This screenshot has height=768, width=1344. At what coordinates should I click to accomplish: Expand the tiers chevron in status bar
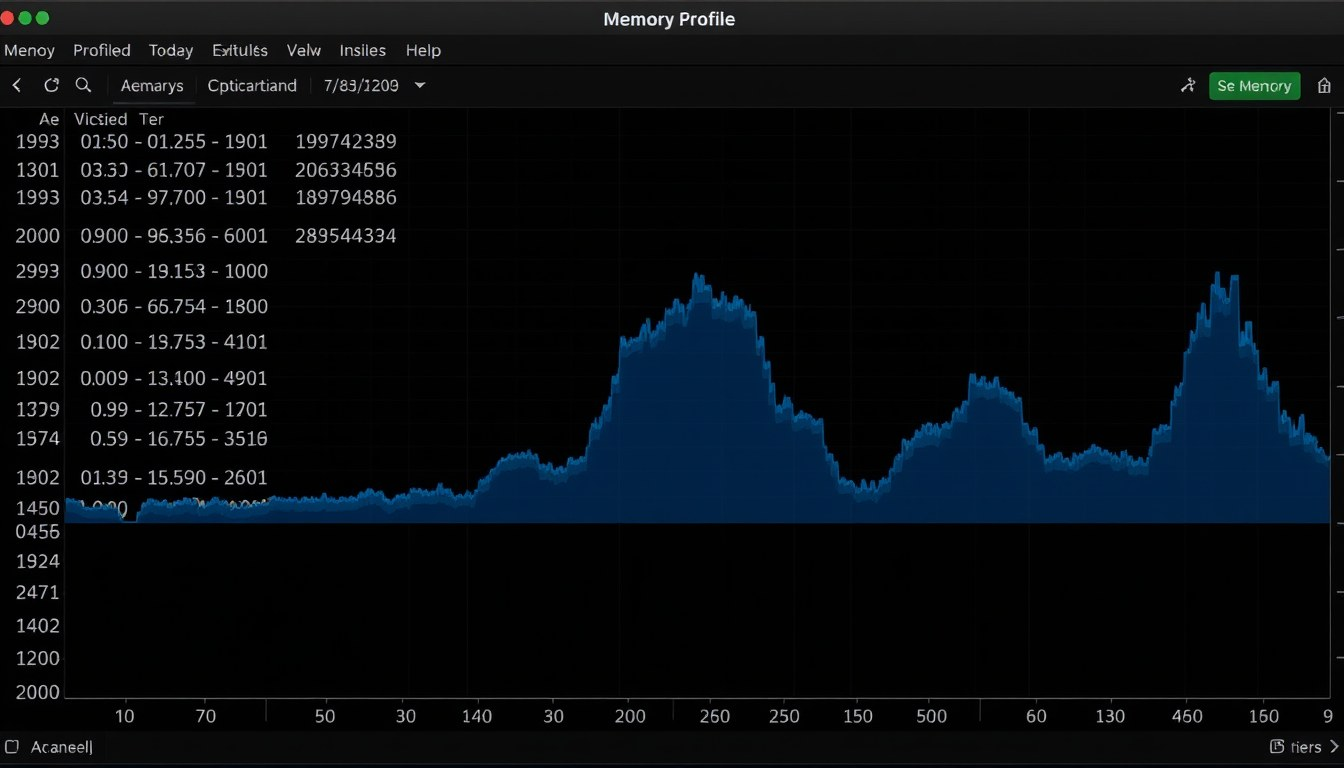[1334, 747]
